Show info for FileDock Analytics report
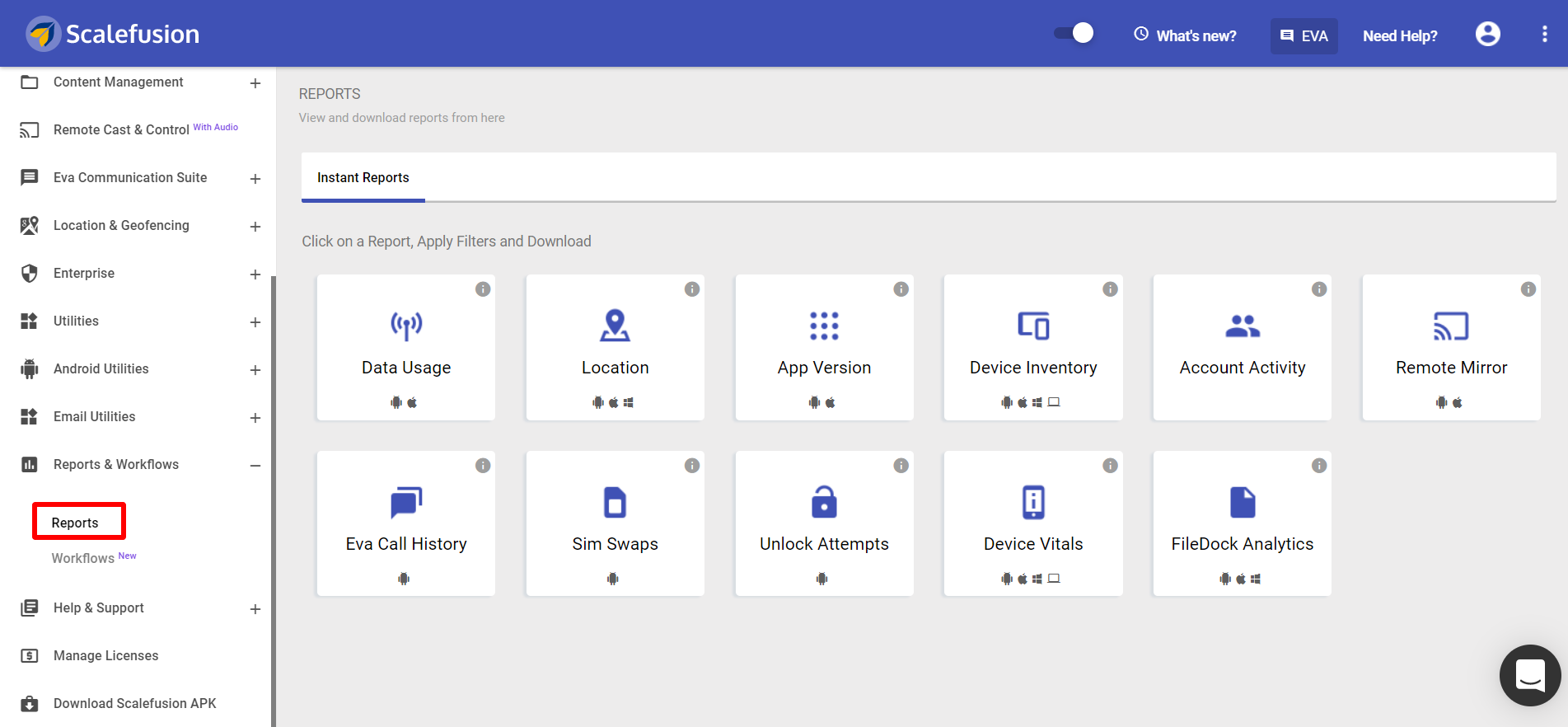This screenshot has width=1568, height=727. (1319, 465)
